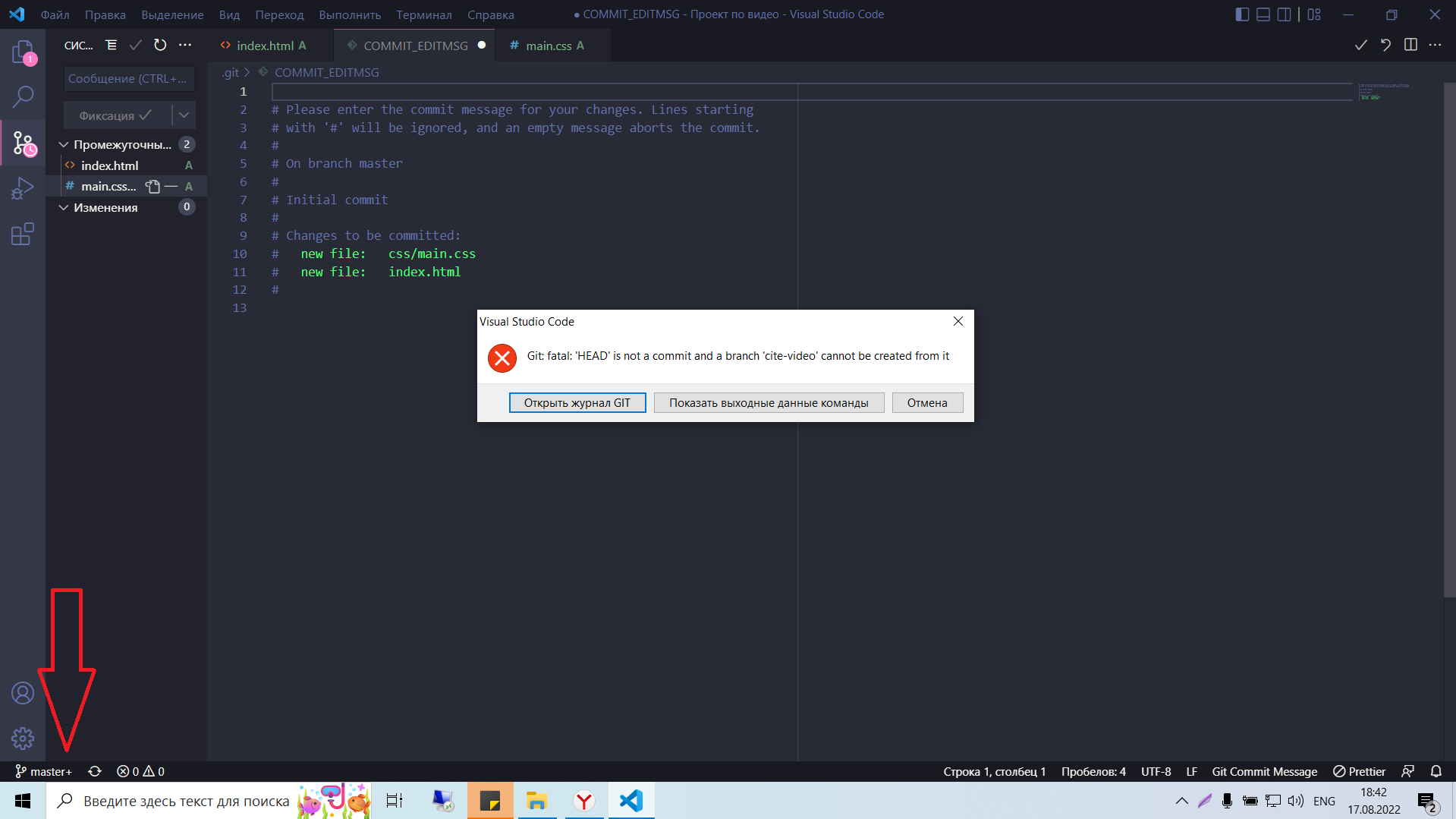
Task: Accept the commit message with the editor checkmark
Action: pos(1361,46)
